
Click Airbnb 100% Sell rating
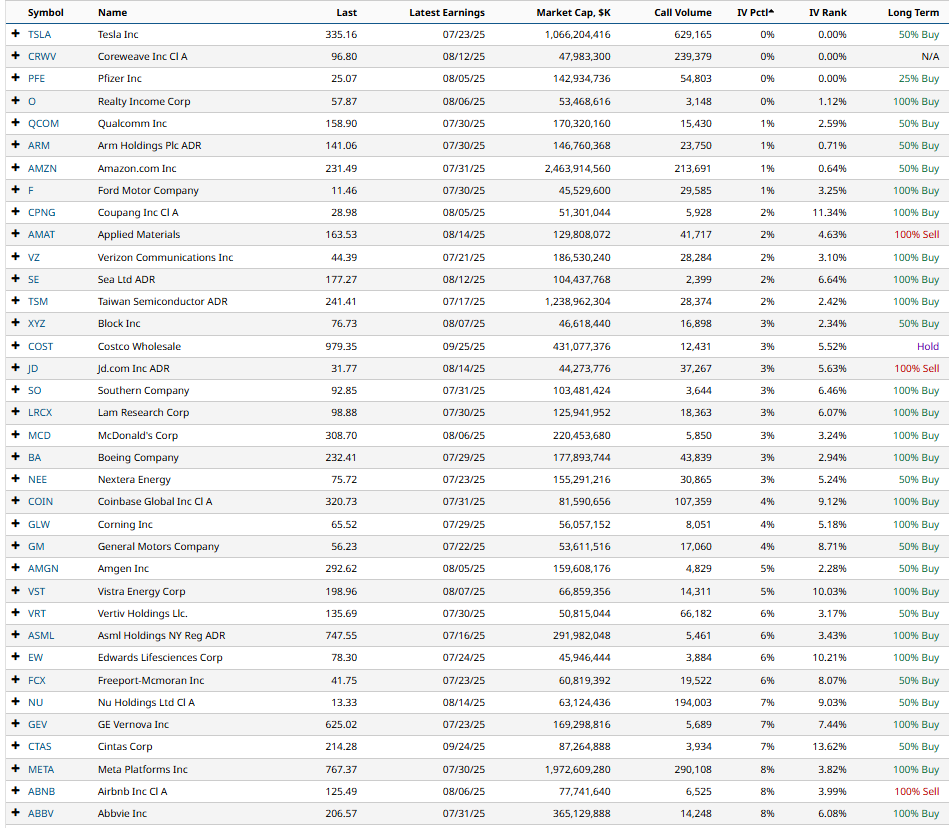(x=916, y=791)
